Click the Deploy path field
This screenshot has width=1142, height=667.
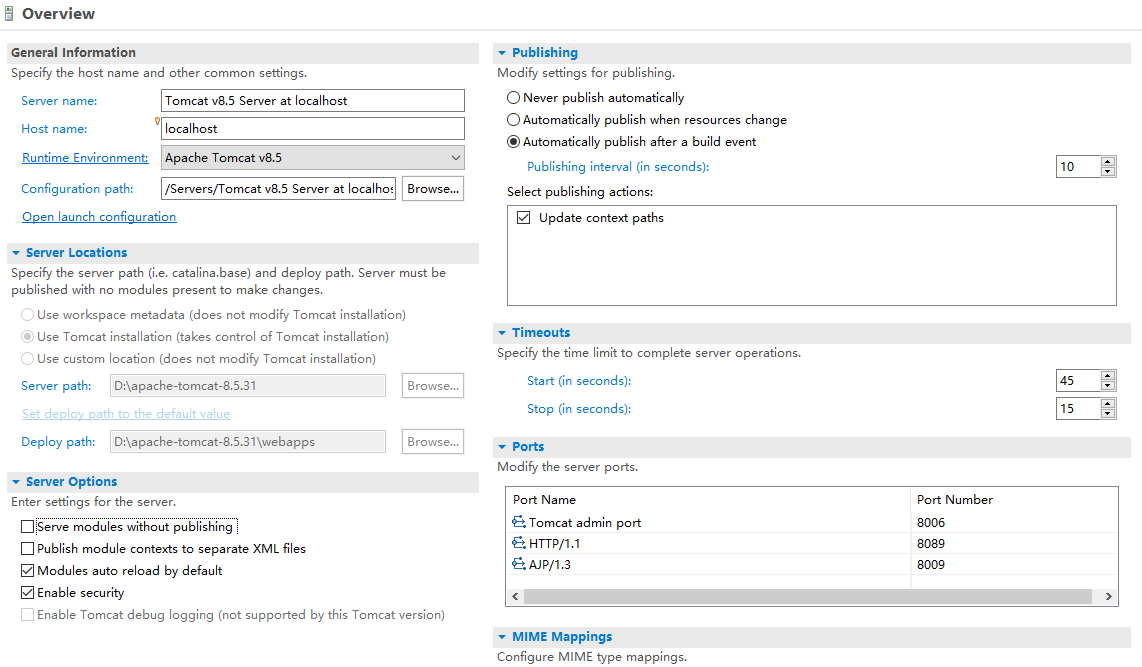point(248,442)
